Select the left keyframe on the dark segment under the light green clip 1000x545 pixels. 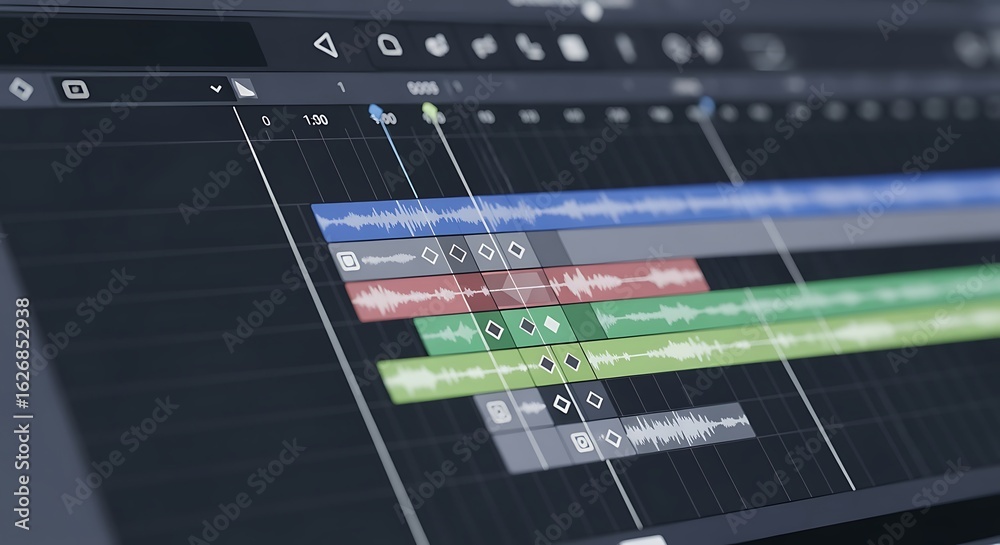point(562,404)
